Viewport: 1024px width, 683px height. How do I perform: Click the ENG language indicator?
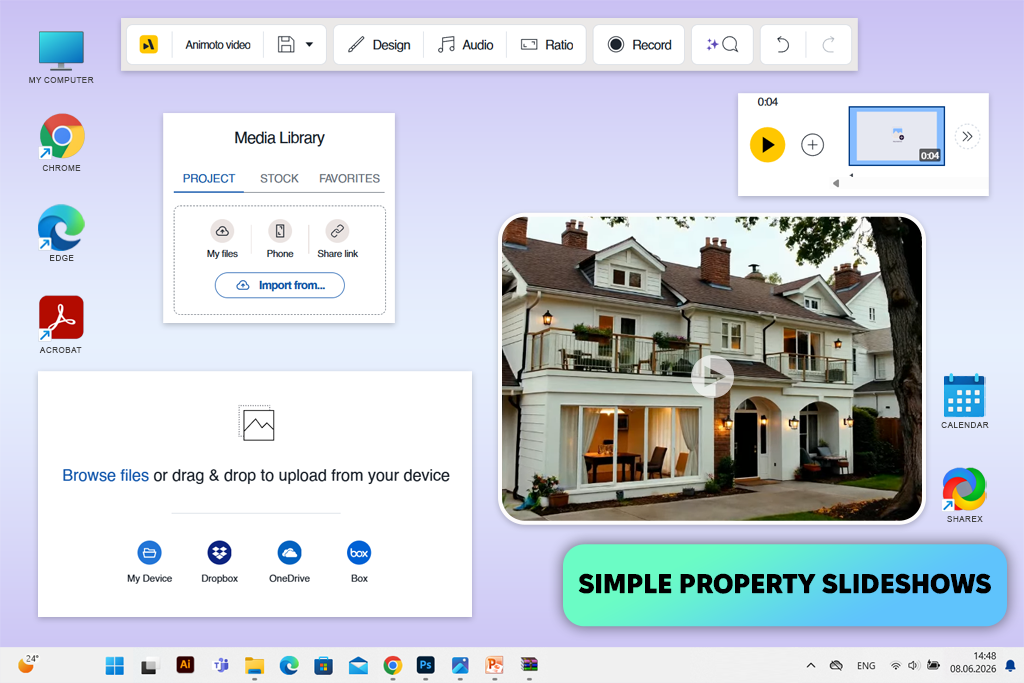point(866,665)
